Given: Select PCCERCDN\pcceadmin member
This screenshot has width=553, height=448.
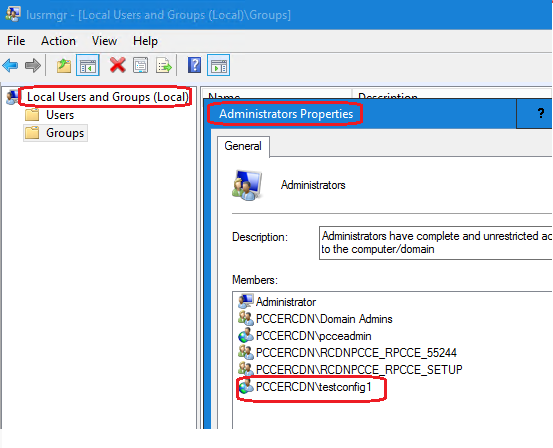Looking at the screenshot, I should point(314,336).
